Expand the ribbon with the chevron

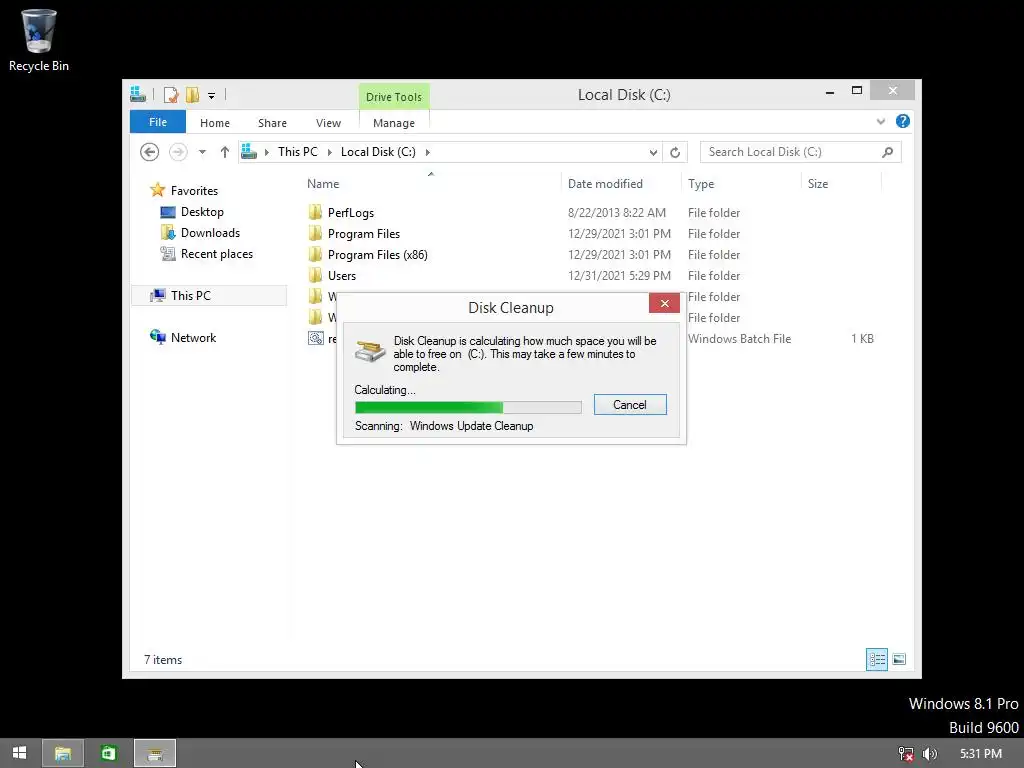click(x=880, y=121)
